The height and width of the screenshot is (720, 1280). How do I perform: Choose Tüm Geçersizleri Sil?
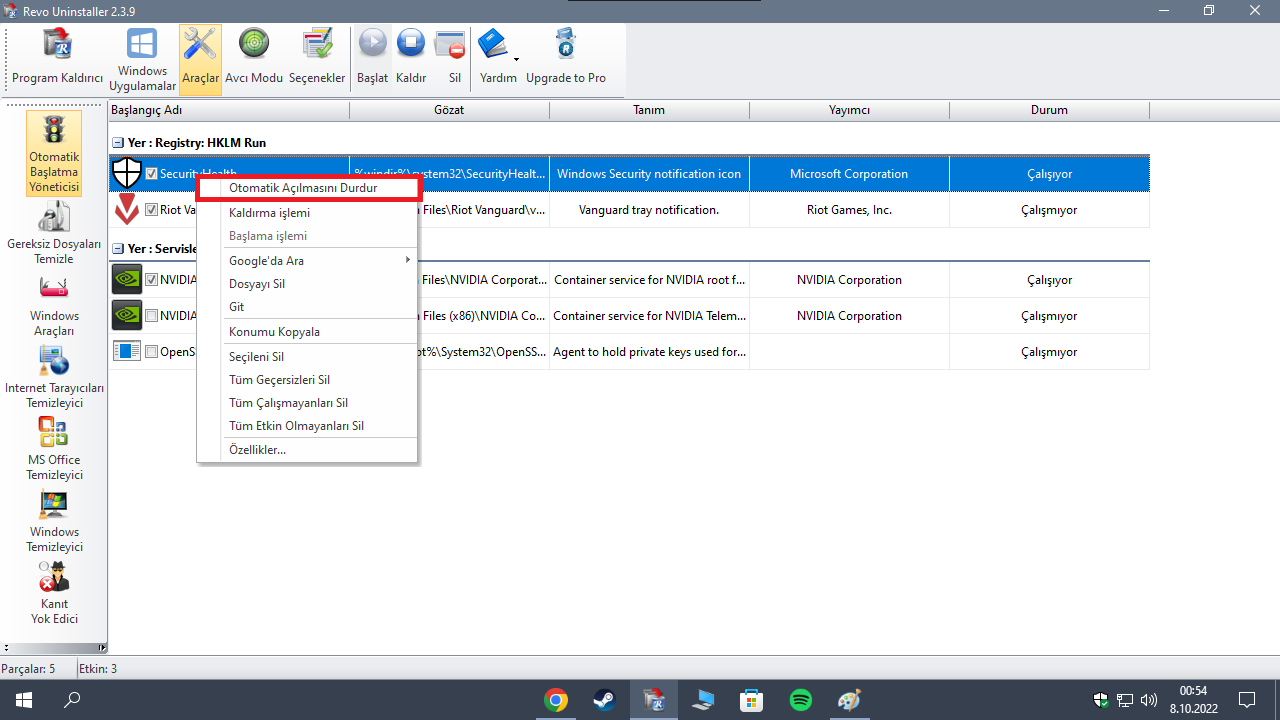[307, 380]
